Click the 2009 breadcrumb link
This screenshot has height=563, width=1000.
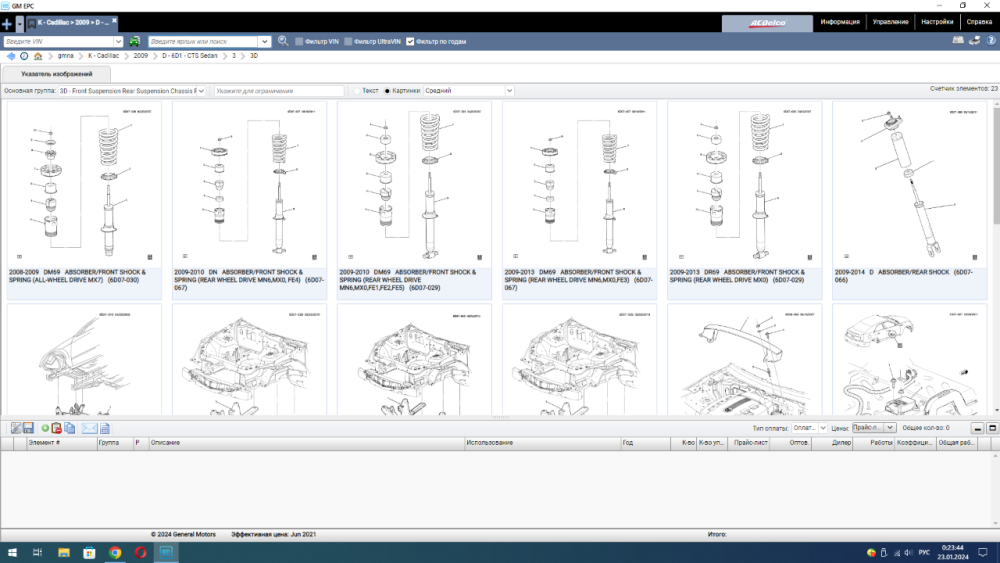point(140,56)
